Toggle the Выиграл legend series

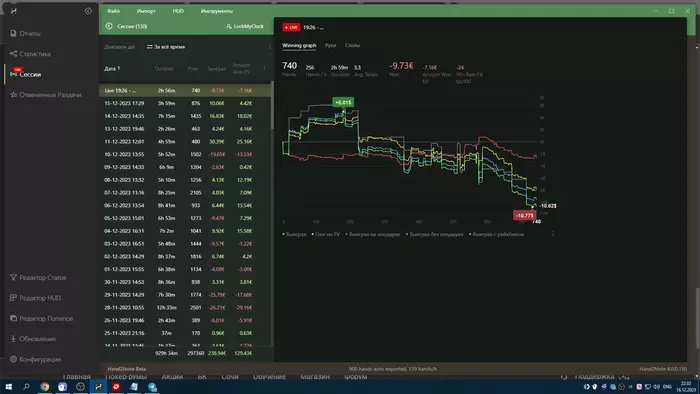[x=295, y=234]
